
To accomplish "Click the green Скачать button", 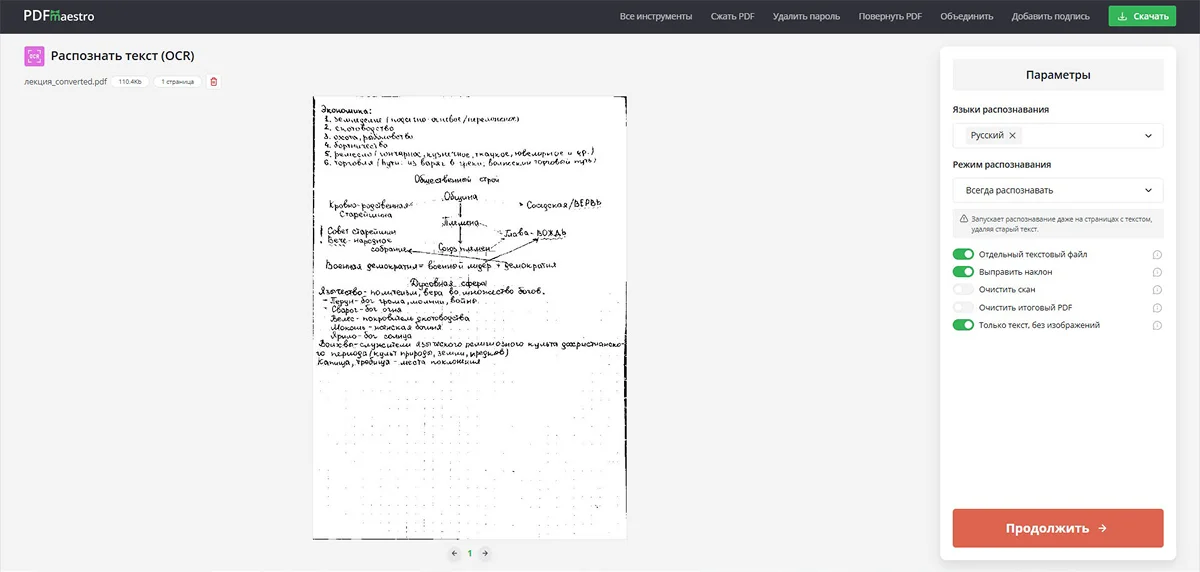I will point(1141,17).
